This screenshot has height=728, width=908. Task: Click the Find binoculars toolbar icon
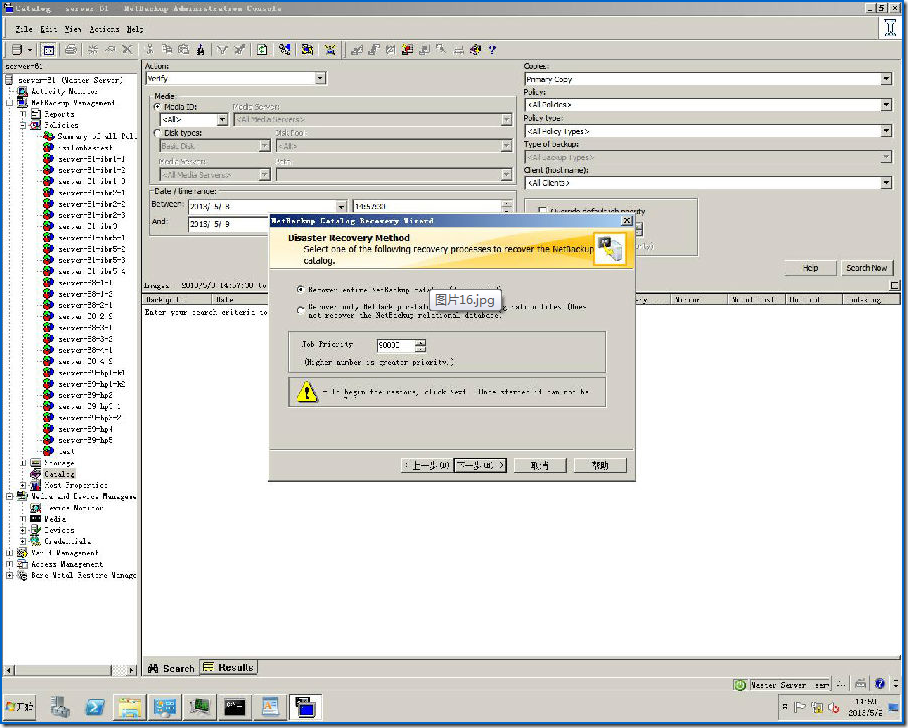[200, 50]
